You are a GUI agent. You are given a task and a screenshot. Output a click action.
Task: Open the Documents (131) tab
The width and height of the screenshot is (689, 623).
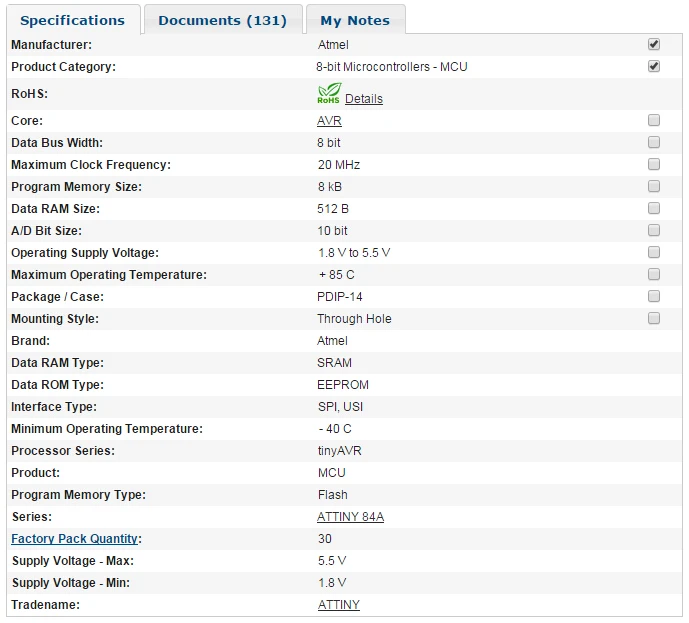(x=223, y=20)
